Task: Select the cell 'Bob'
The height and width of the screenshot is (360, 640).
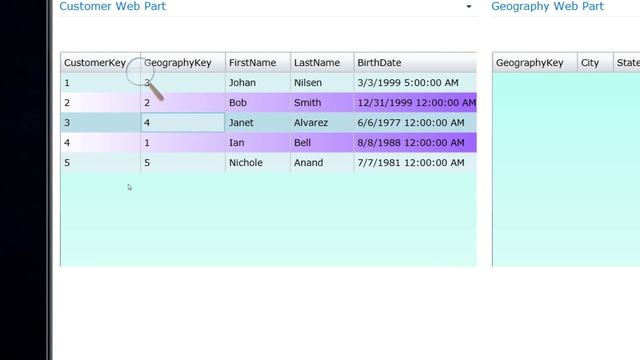Action: click(258, 102)
